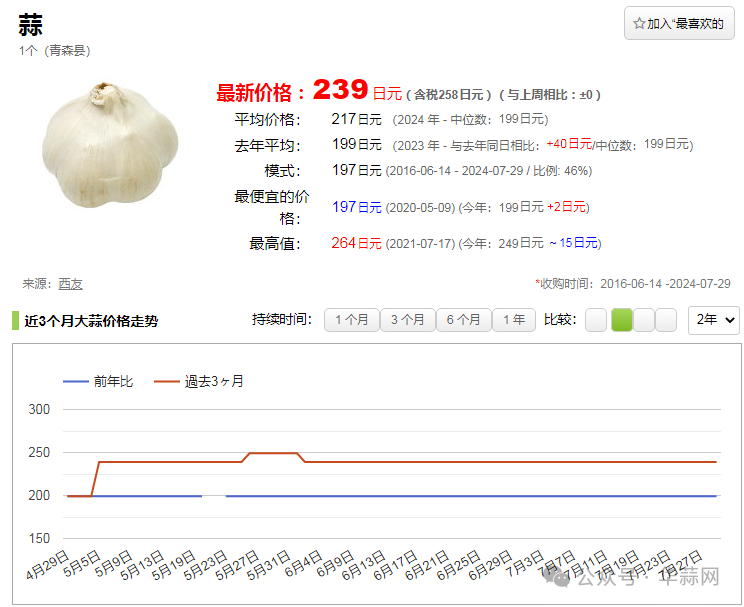The image size is (744, 607).
Task: Open the 2年 period dropdown
Action: click(714, 320)
